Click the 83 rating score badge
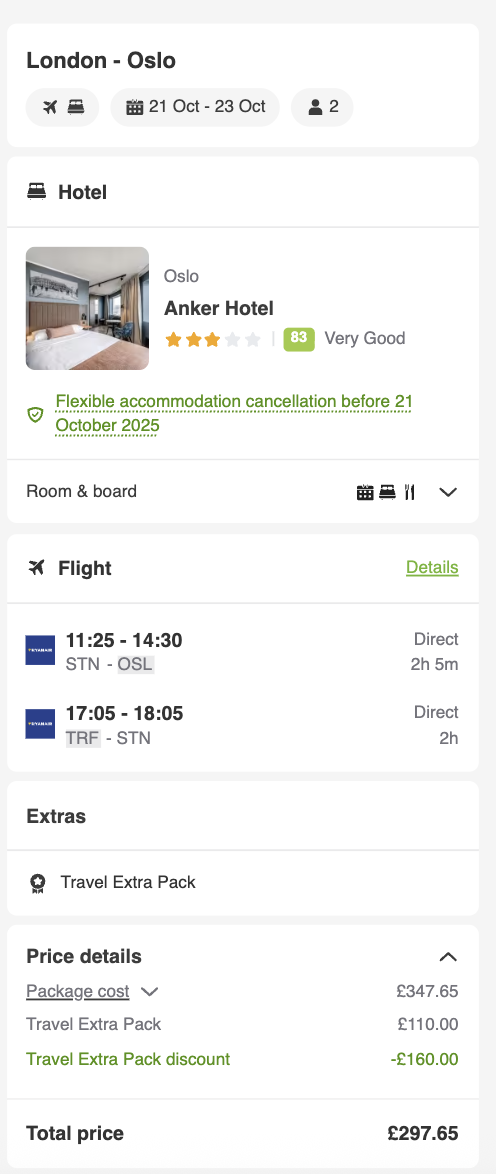The image size is (496, 1174). [x=299, y=338]
